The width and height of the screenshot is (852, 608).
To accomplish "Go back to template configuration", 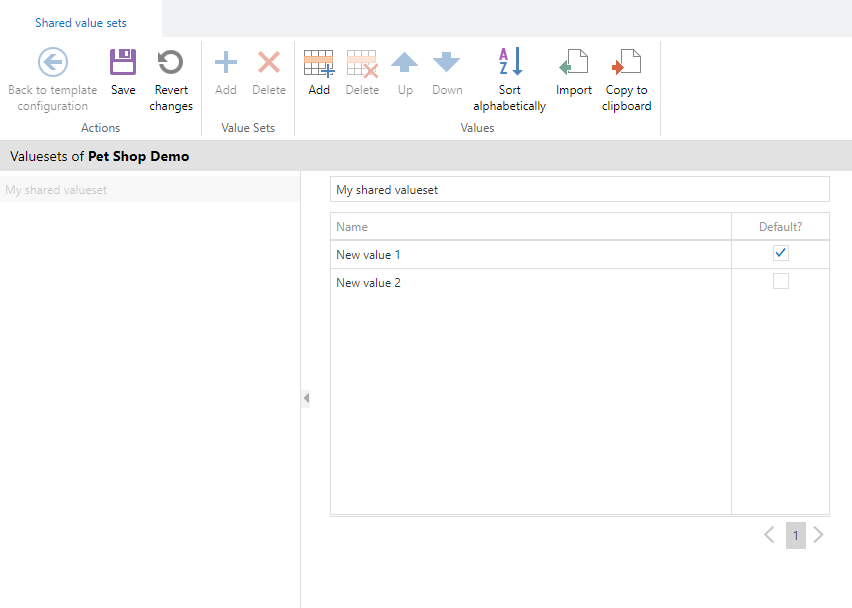I will coord(53,64).
